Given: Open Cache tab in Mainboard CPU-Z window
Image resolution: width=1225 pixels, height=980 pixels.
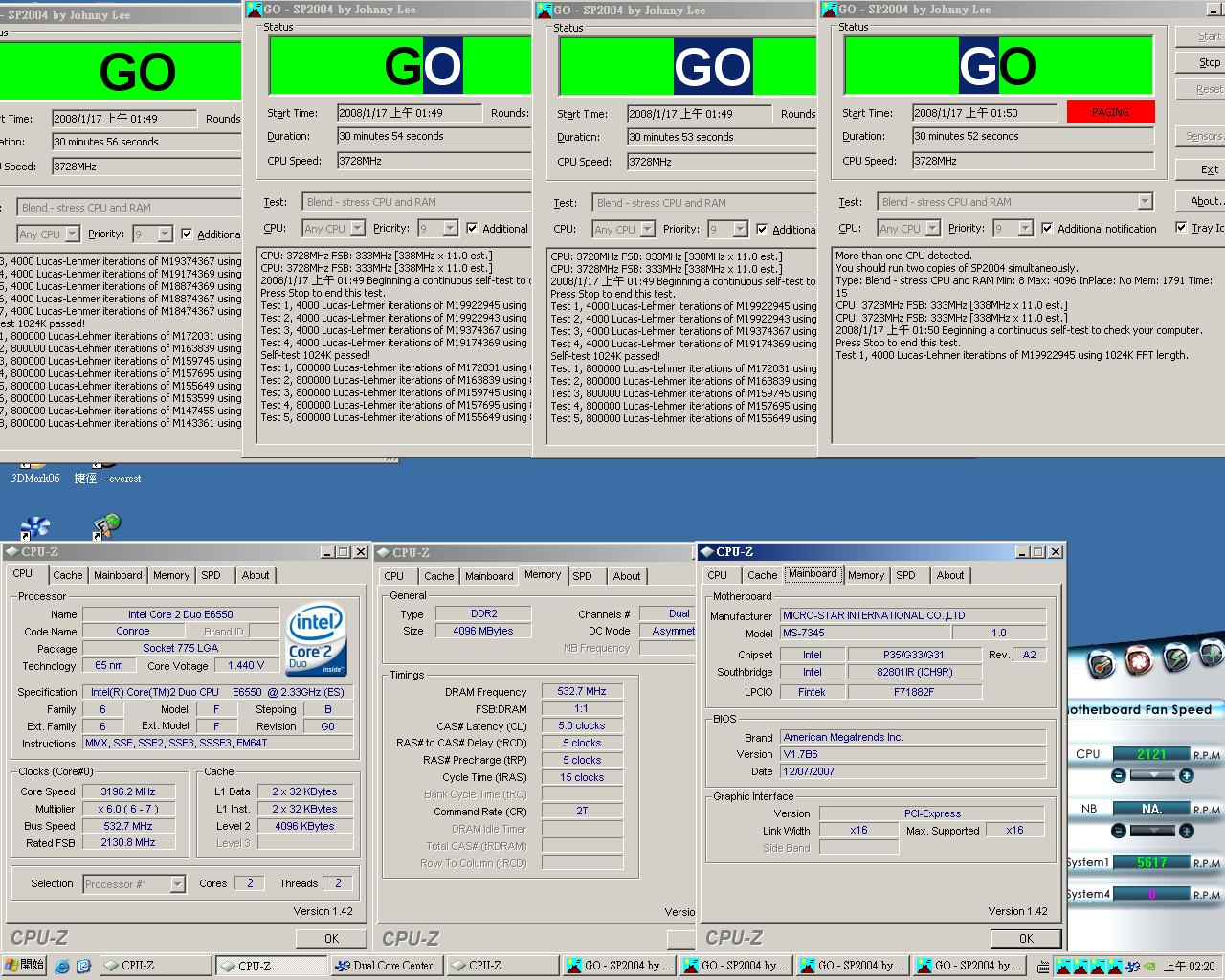Looking at the screenshot, I should [x=762, y=575].
